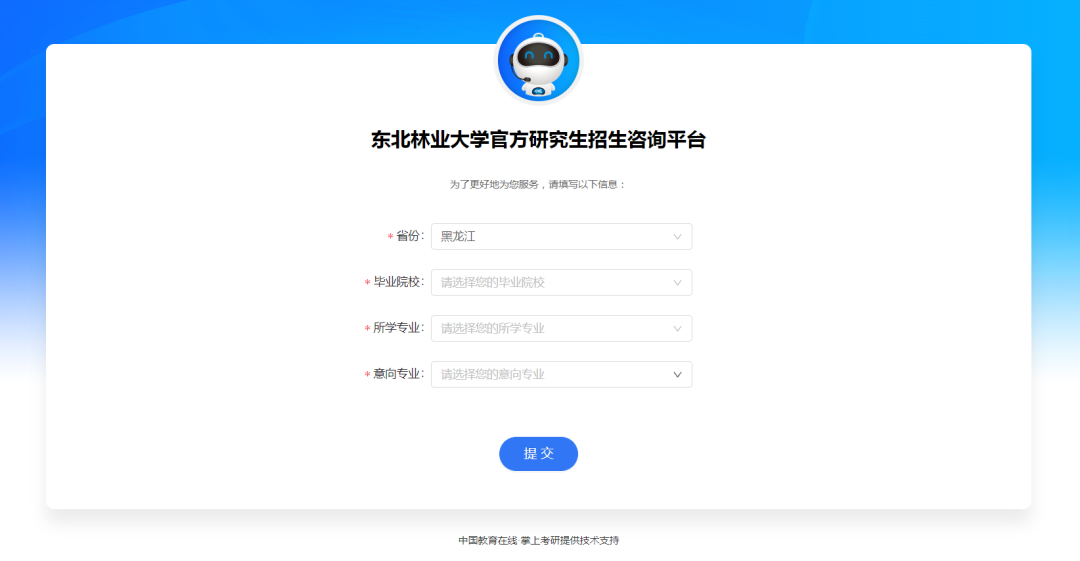Click the 中国教育在线 footer text
The width and height of the screenshot is (1080, 561).
point(488,540)
